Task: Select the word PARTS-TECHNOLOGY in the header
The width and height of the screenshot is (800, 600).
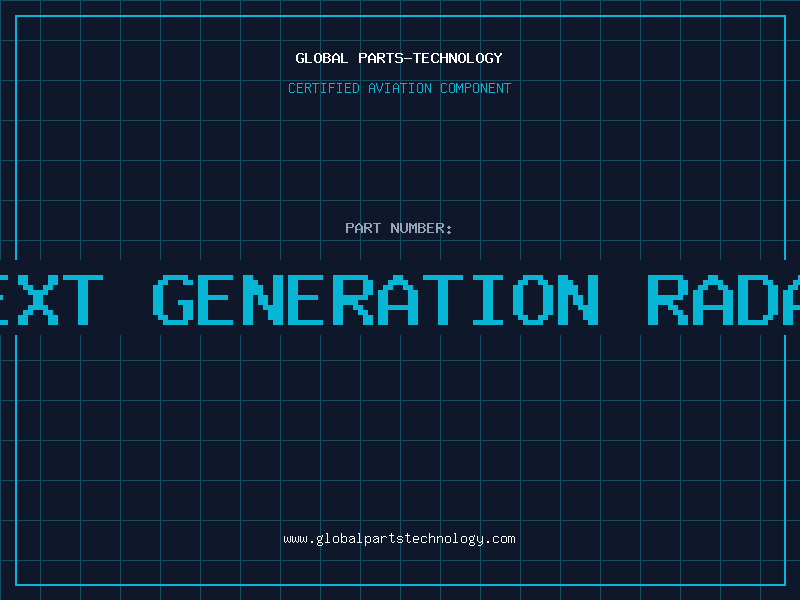Action: (430, 58)
